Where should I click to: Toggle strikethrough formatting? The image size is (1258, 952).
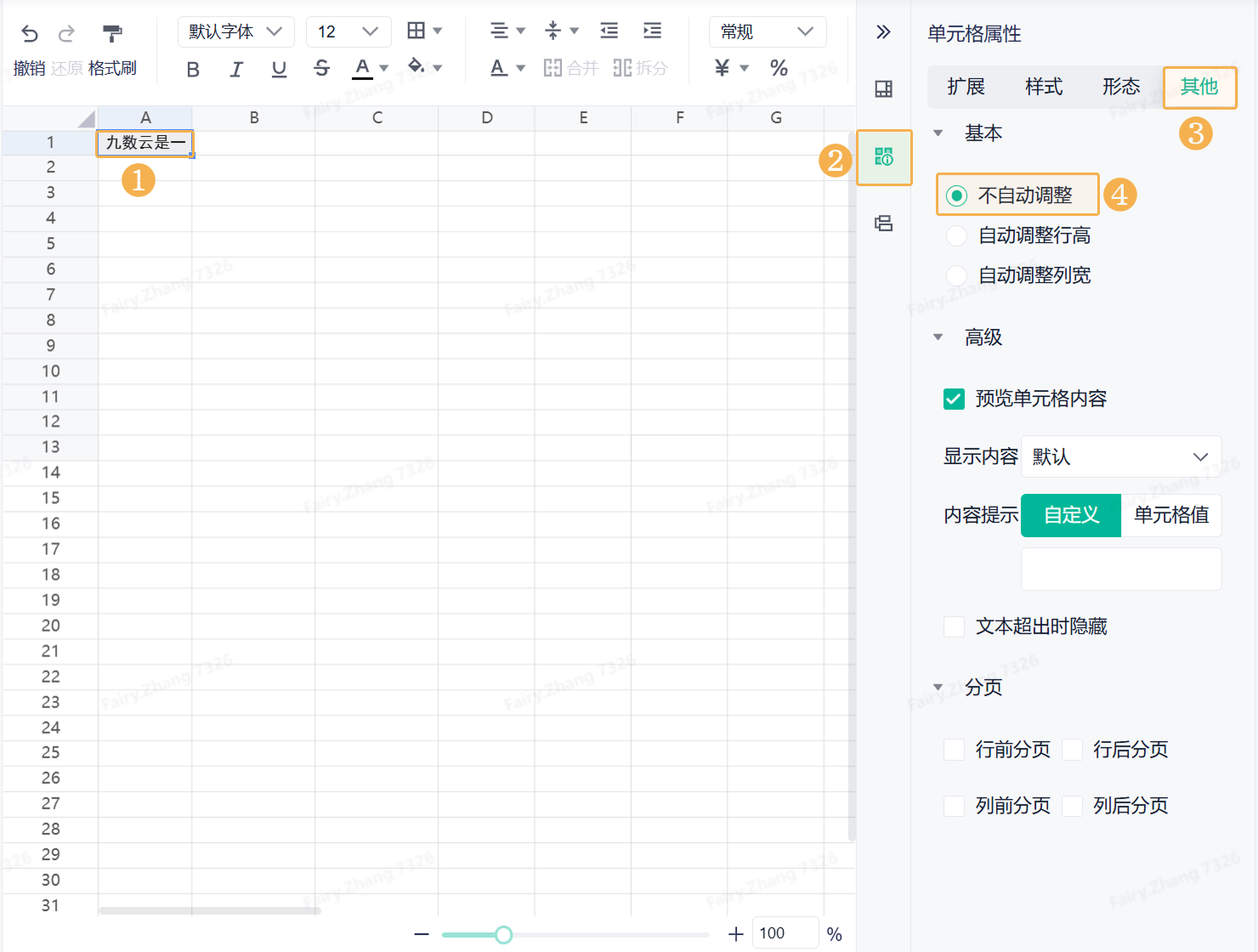click(x=321, y=68)
